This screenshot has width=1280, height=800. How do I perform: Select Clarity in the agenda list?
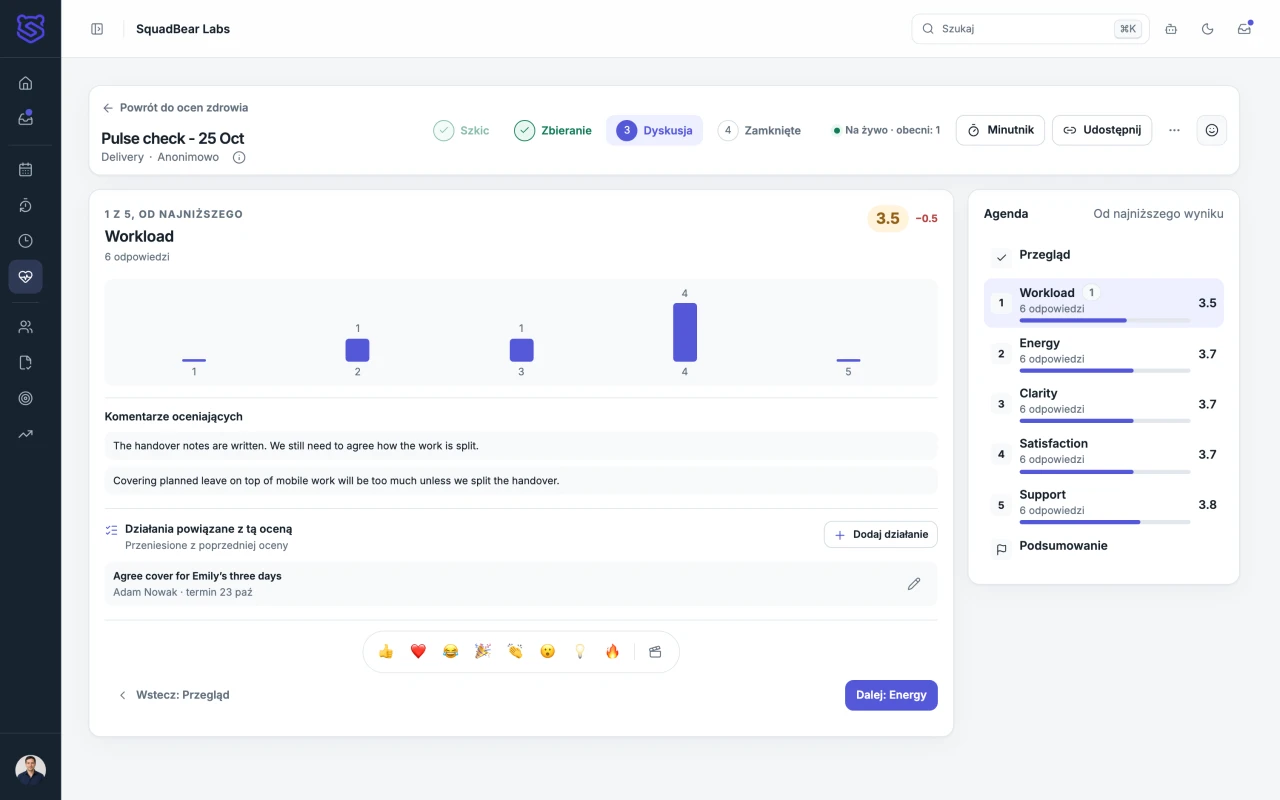point(1104,404)
